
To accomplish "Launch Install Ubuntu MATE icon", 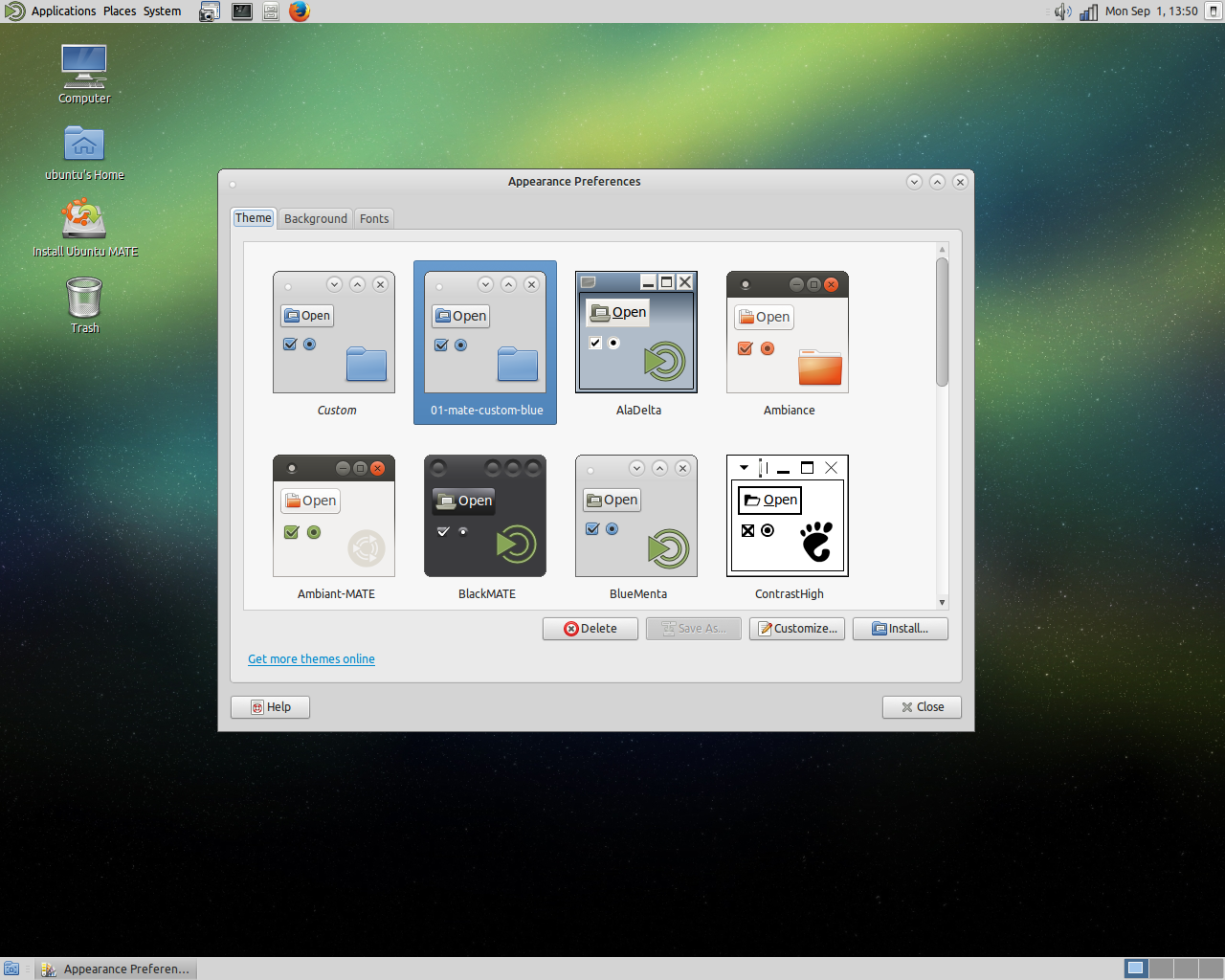I will point(84,228).
